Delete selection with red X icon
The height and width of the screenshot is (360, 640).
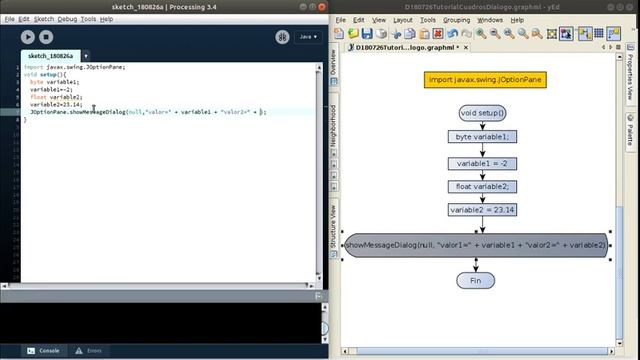(x=438, y=33)
